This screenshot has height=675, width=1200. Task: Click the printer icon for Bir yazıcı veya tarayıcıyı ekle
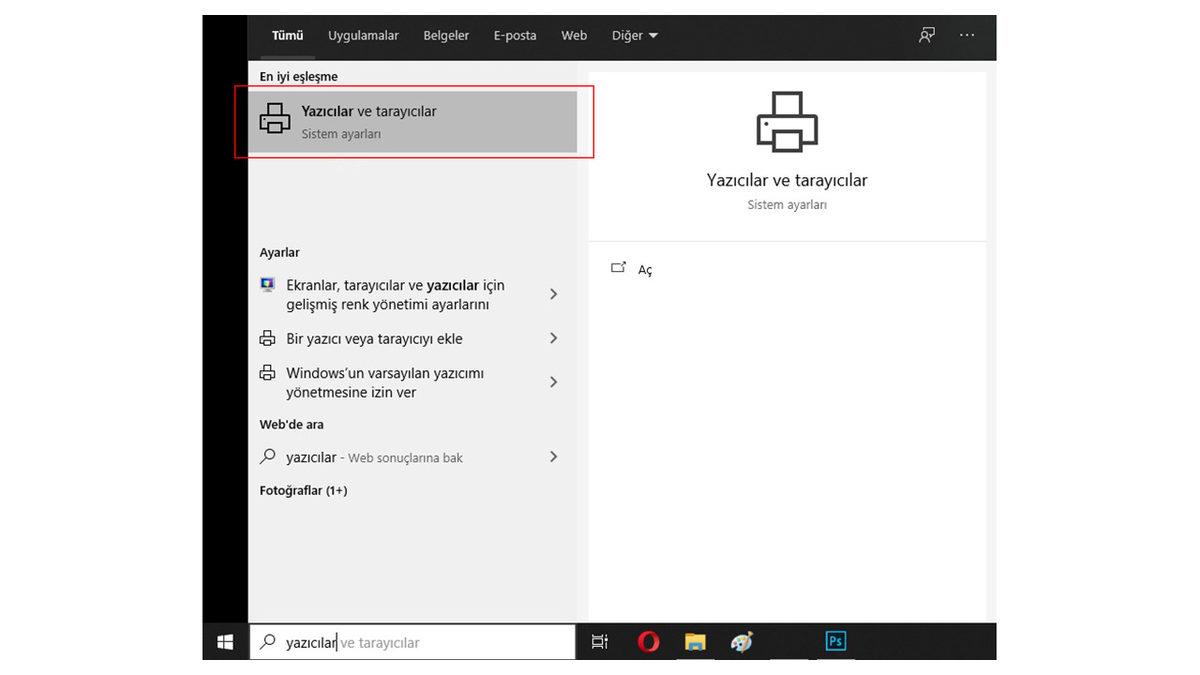pos(266,338)
